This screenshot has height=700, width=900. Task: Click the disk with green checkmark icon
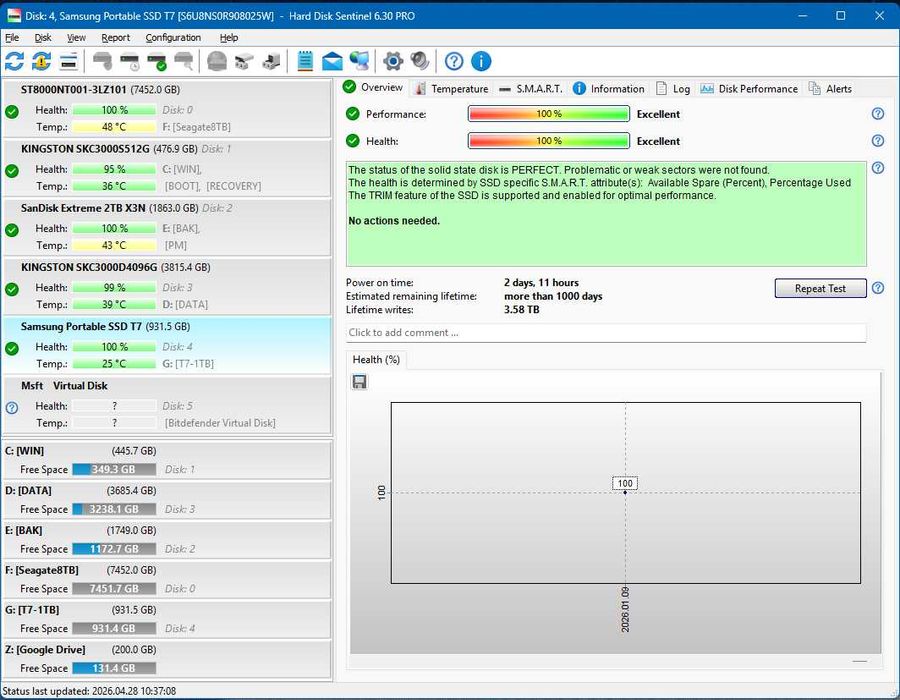coord(157,61)
